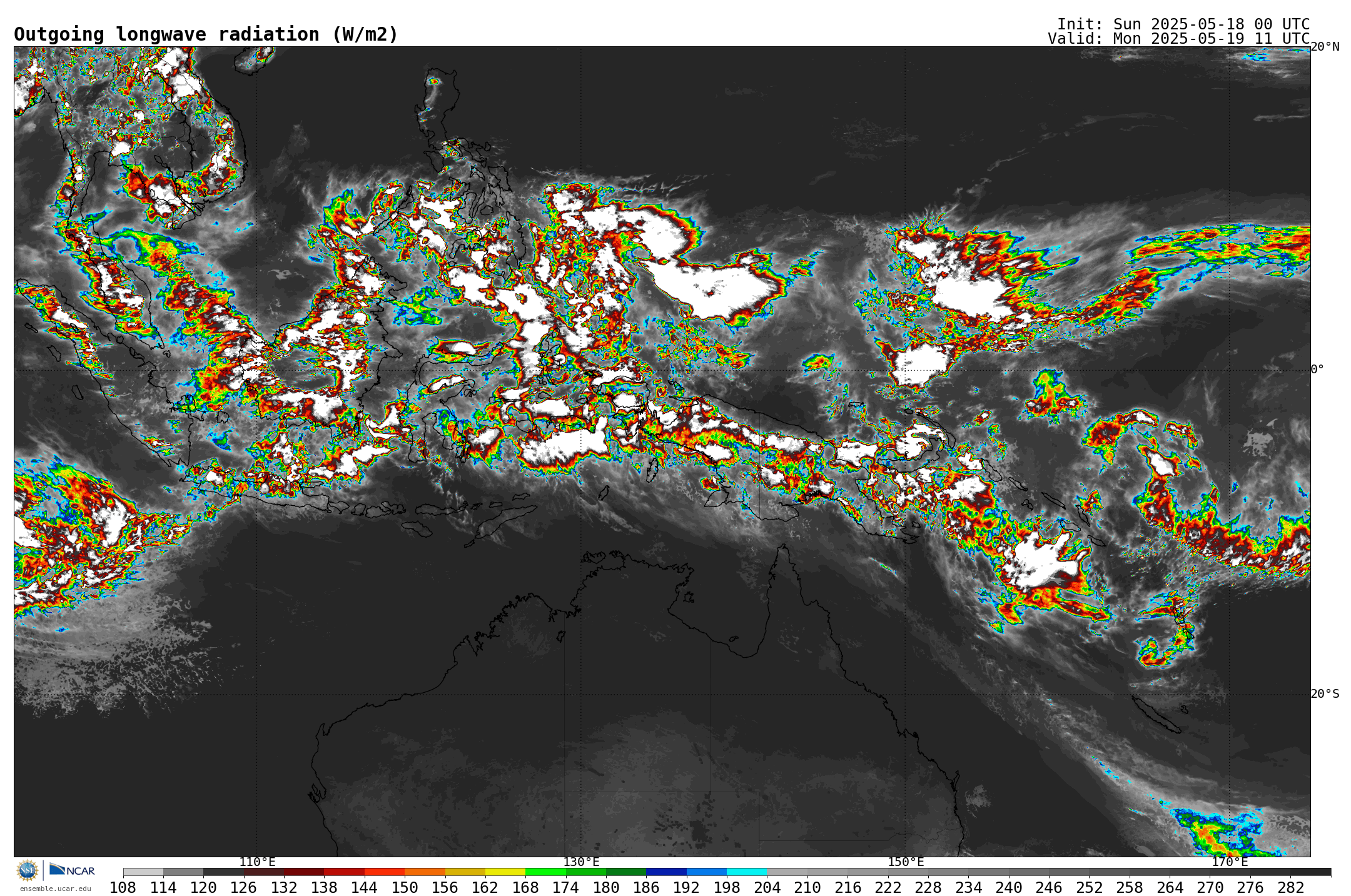Pick the gold 156–162 colorbar swatch
The height and width of the screenshot is (896, 1351).
coord(465,872)
